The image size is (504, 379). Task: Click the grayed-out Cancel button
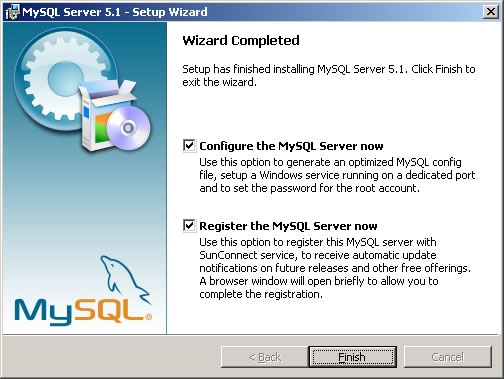(x=448, y=357)
